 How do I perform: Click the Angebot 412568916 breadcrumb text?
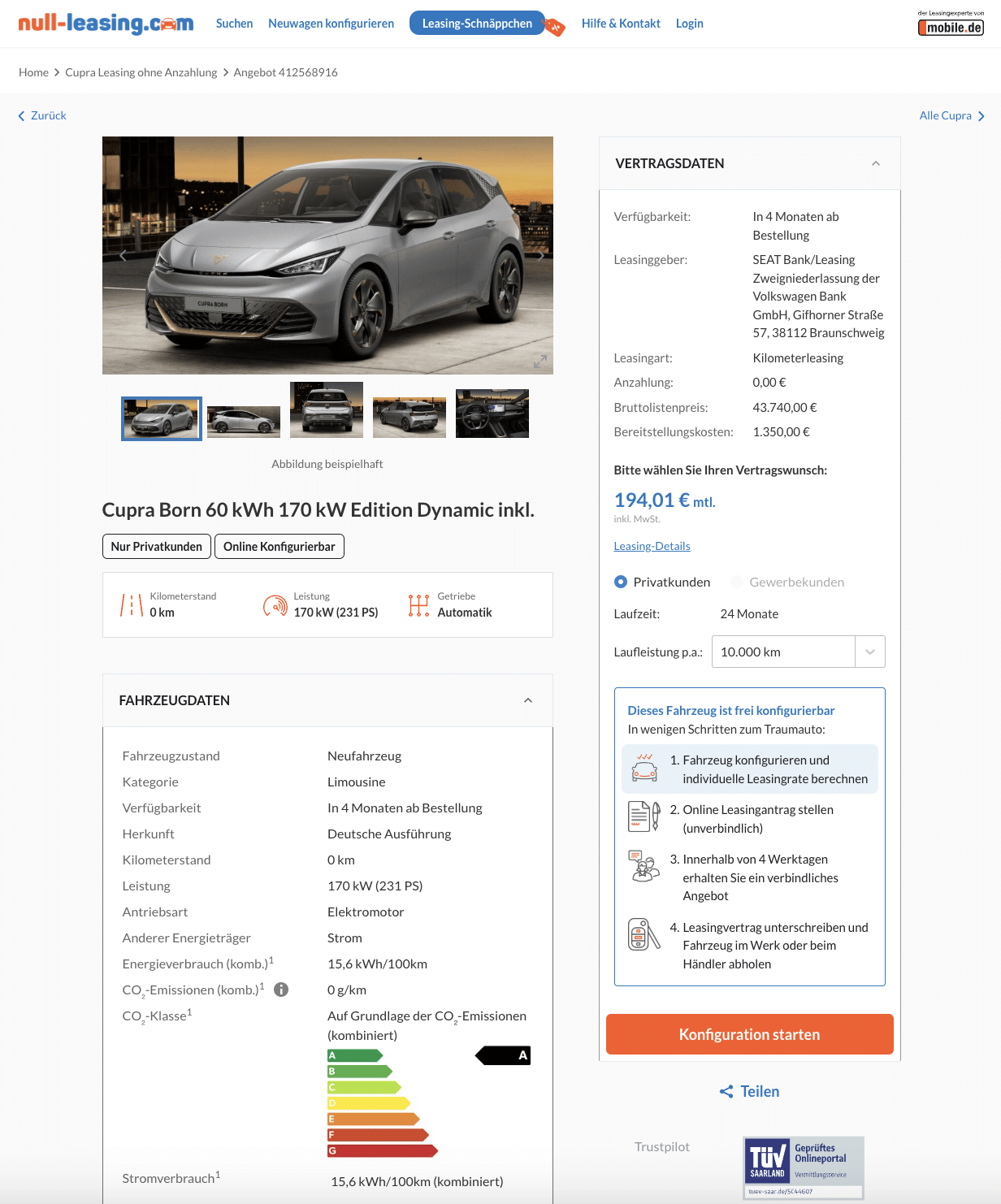coord(285,72)
